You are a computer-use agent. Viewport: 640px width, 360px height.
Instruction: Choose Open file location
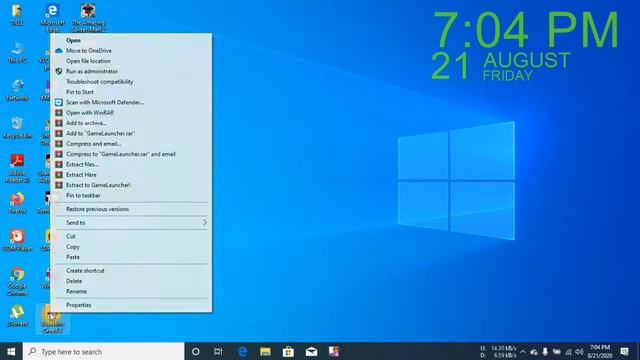131,61
